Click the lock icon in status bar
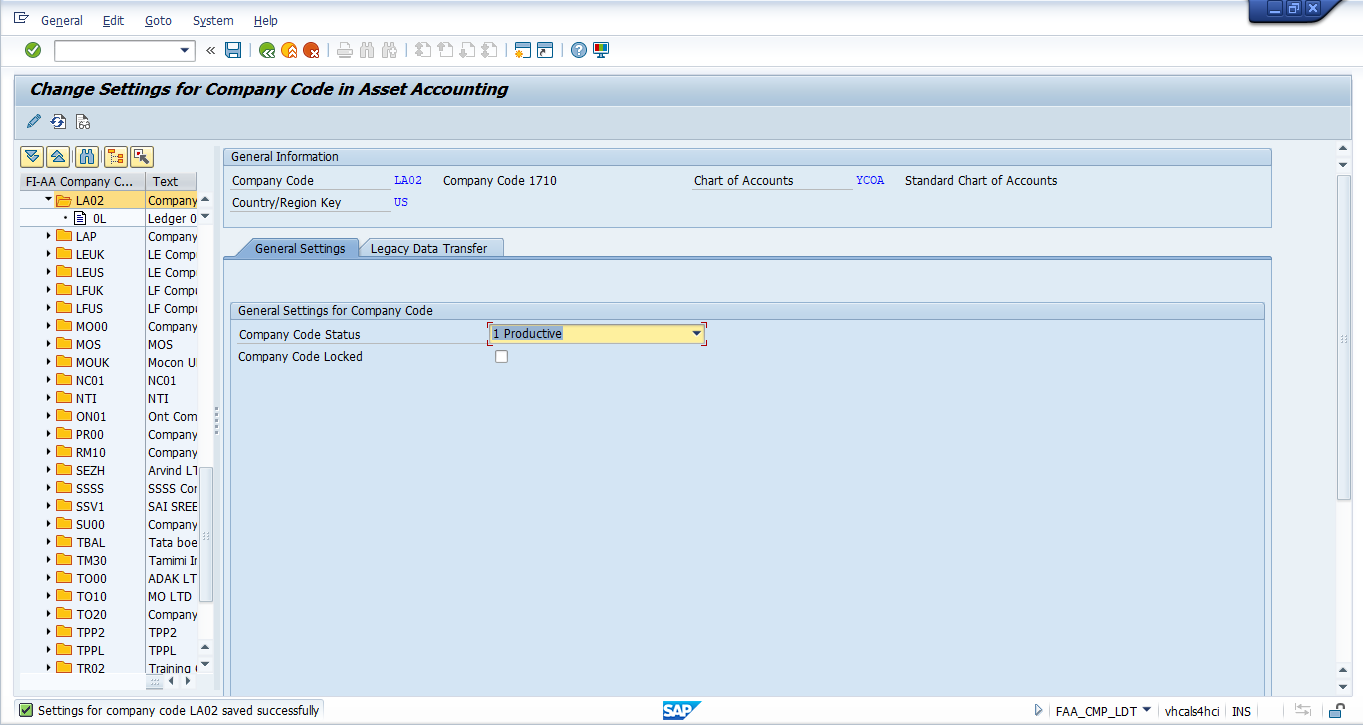1363x725 pixels. [1335, 711]
